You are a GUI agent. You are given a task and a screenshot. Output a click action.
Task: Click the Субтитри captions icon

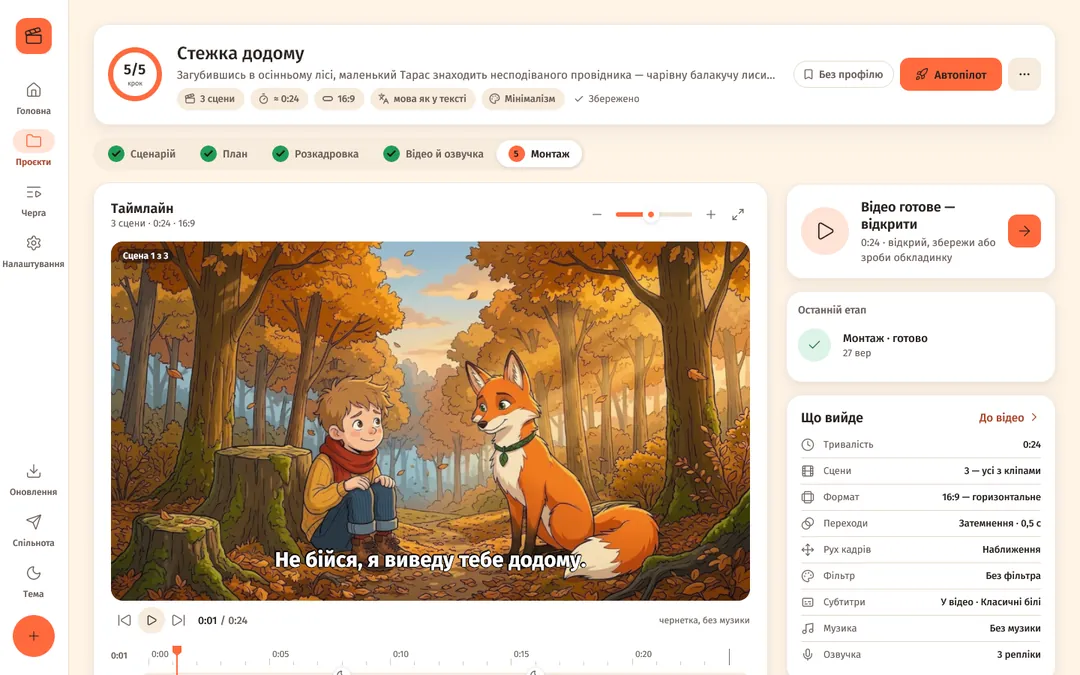coord(808,601)
